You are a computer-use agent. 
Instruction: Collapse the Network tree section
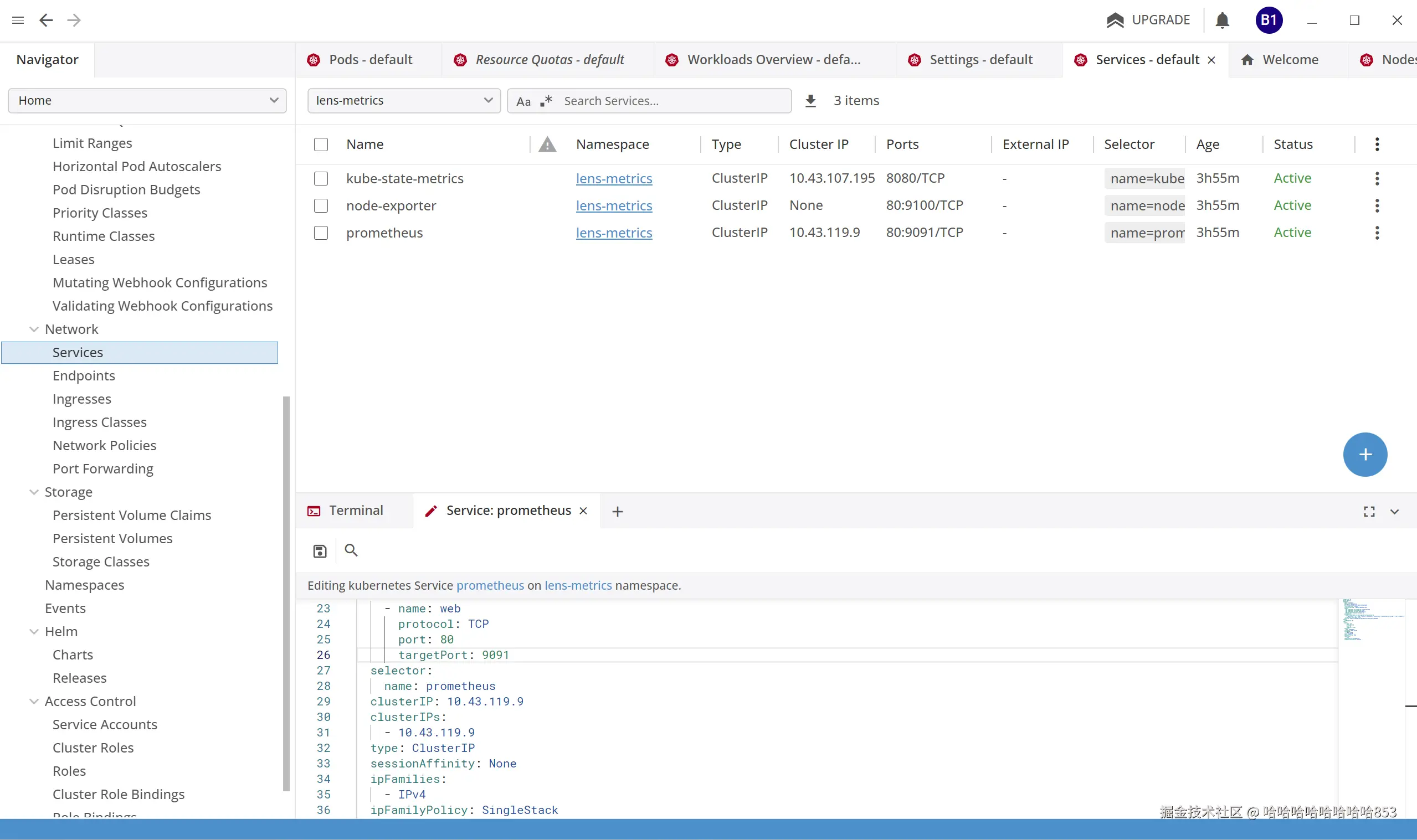[x=34, y=329]
